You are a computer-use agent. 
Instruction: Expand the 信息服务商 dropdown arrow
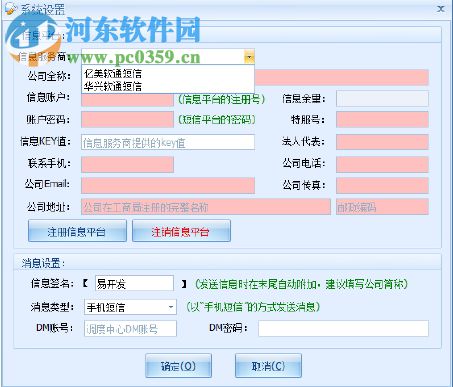(249, 57)
